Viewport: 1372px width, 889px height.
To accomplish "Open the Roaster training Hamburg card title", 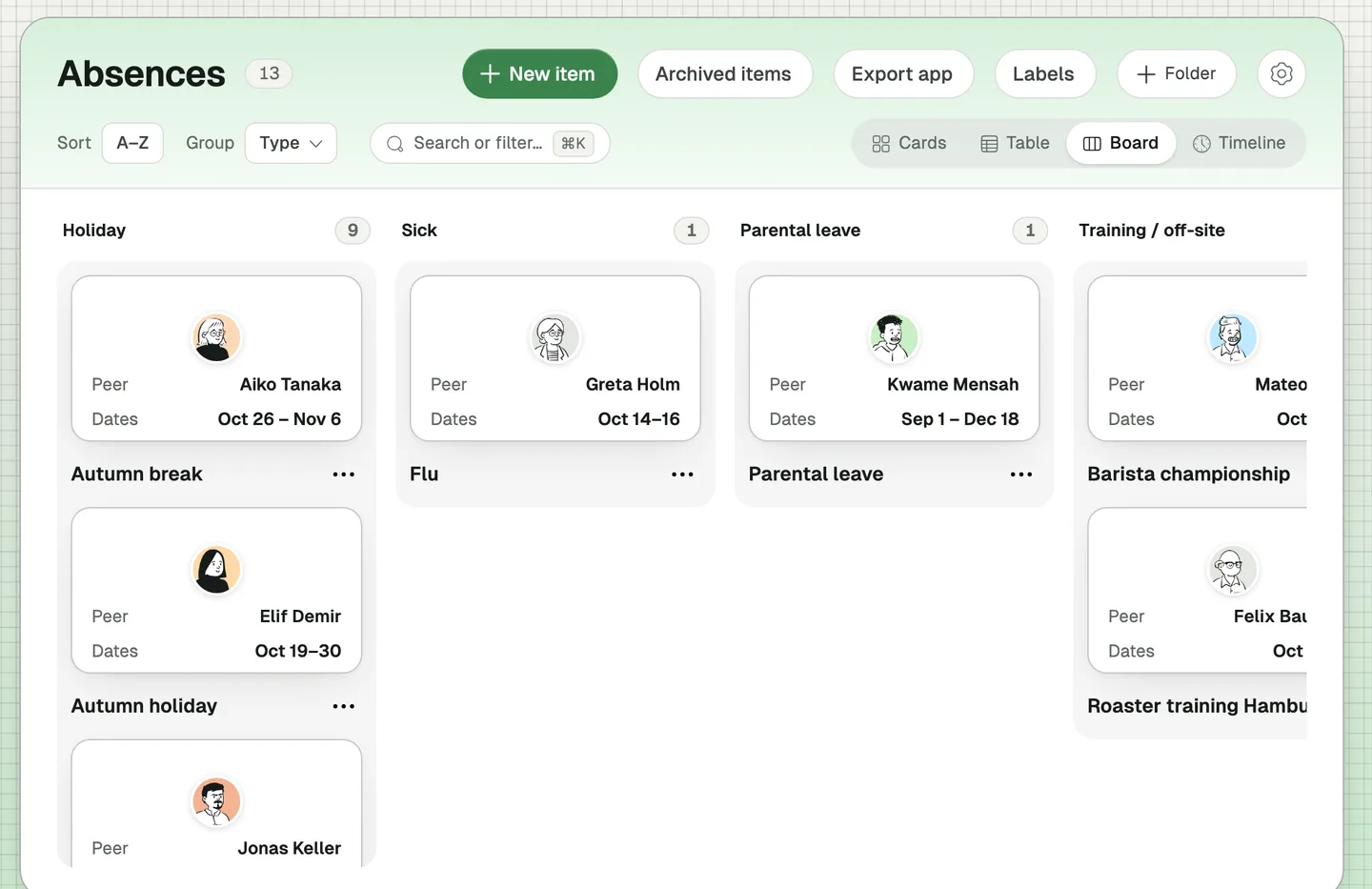I will pyautogui.click(x=1197, y=706).
